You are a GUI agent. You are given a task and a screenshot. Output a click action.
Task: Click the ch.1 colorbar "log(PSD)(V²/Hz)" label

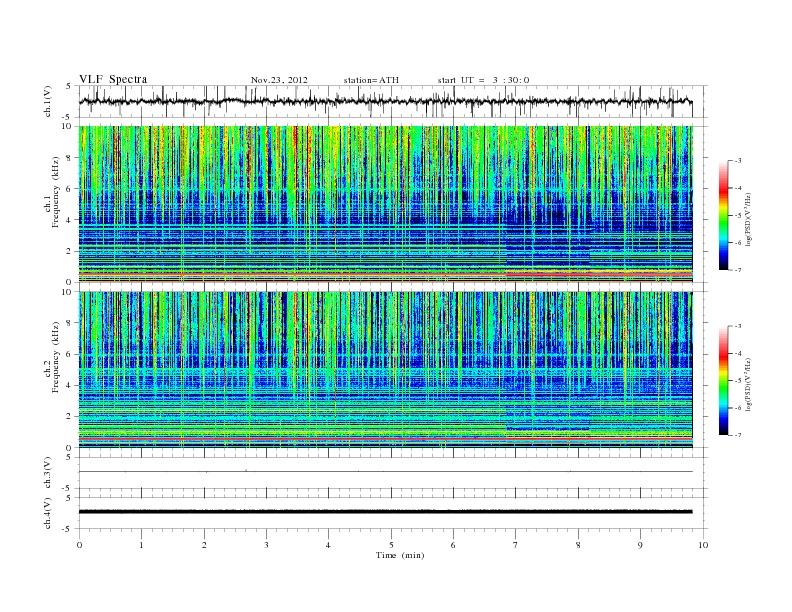(748, 219)
